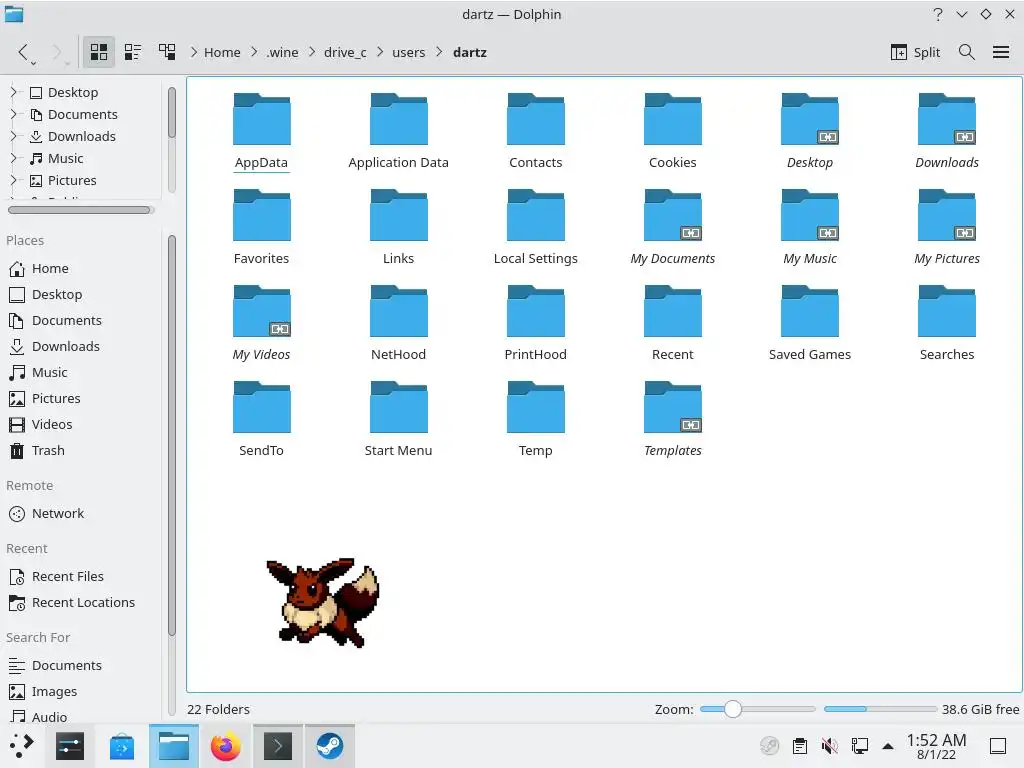Image resolution: width=1024 pixels, height=768 pixels.
Task: Open dropdown arrow before users breadcrumb
Action: point(380,52)
